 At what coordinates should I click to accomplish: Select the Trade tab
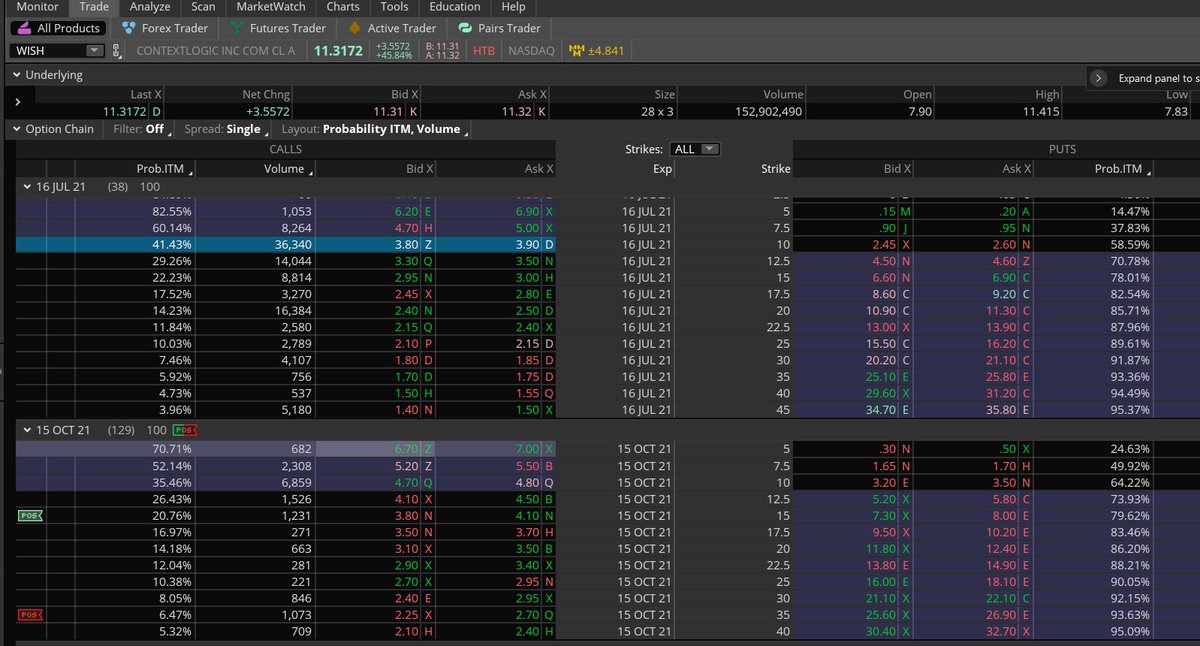(x=94, y=7)
